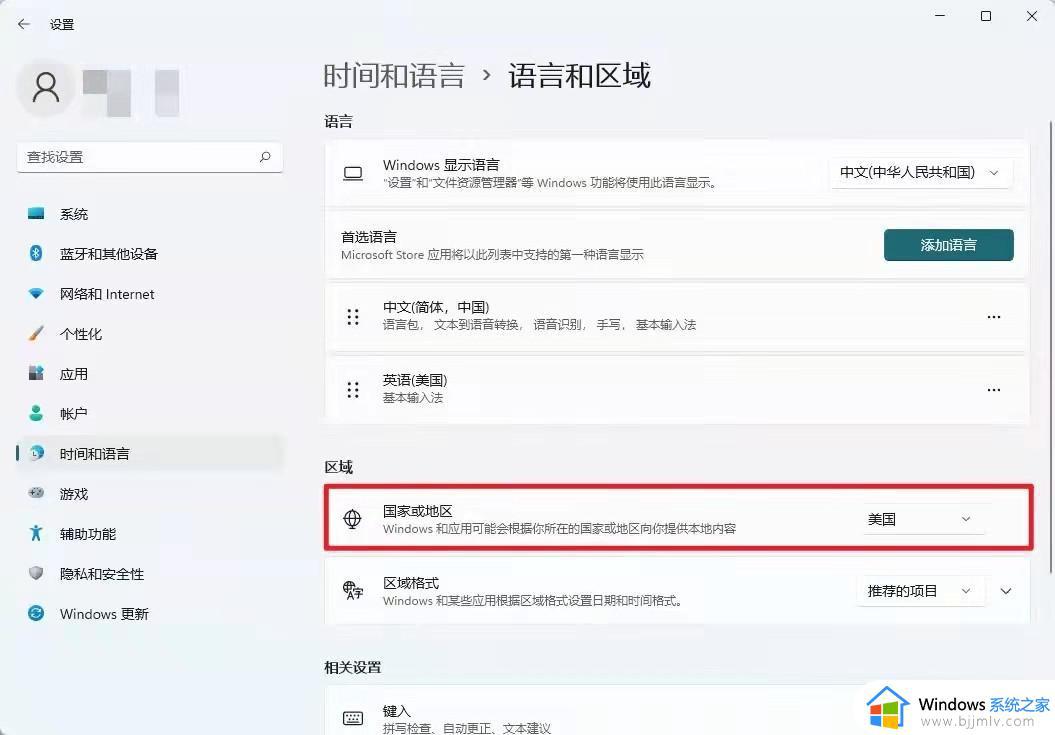The height and width of the screenshot is (735, 1055).
Task: Open more options for 英语(美国)
Action: pyautogui.click(x=994, y=389)
